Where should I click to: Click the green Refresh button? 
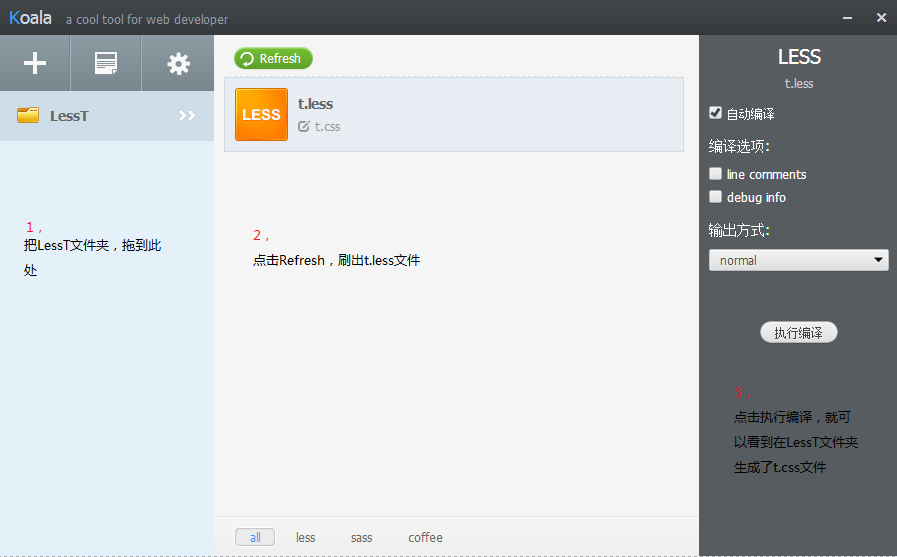coord(273,58)
